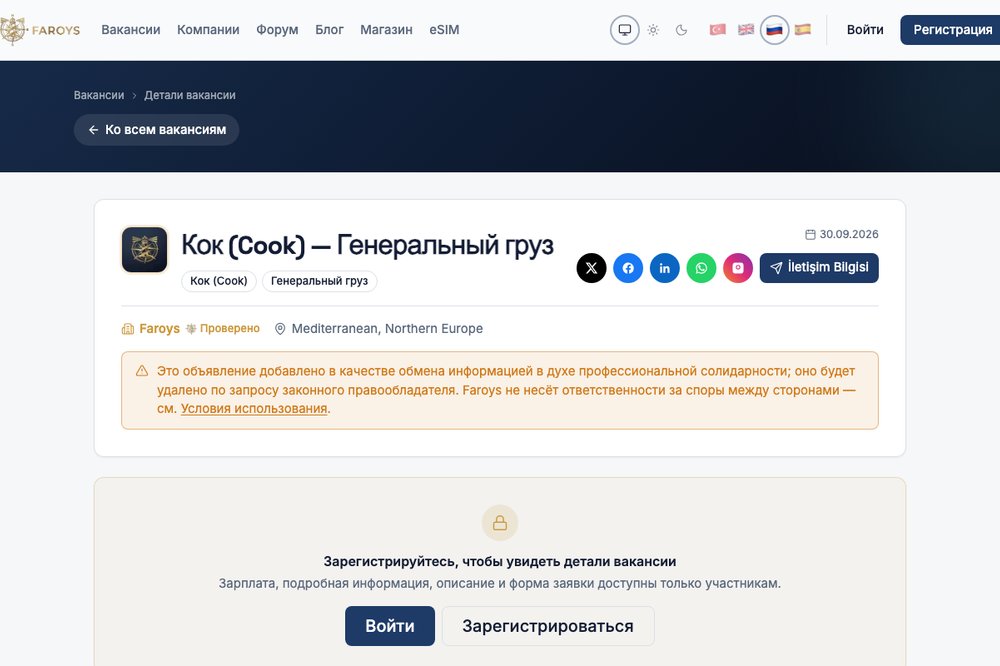The image size is (1000, 666).
Task: Click the job title Кок (Cook) heading
Action: pyautogui.click(x=367, y=245)
